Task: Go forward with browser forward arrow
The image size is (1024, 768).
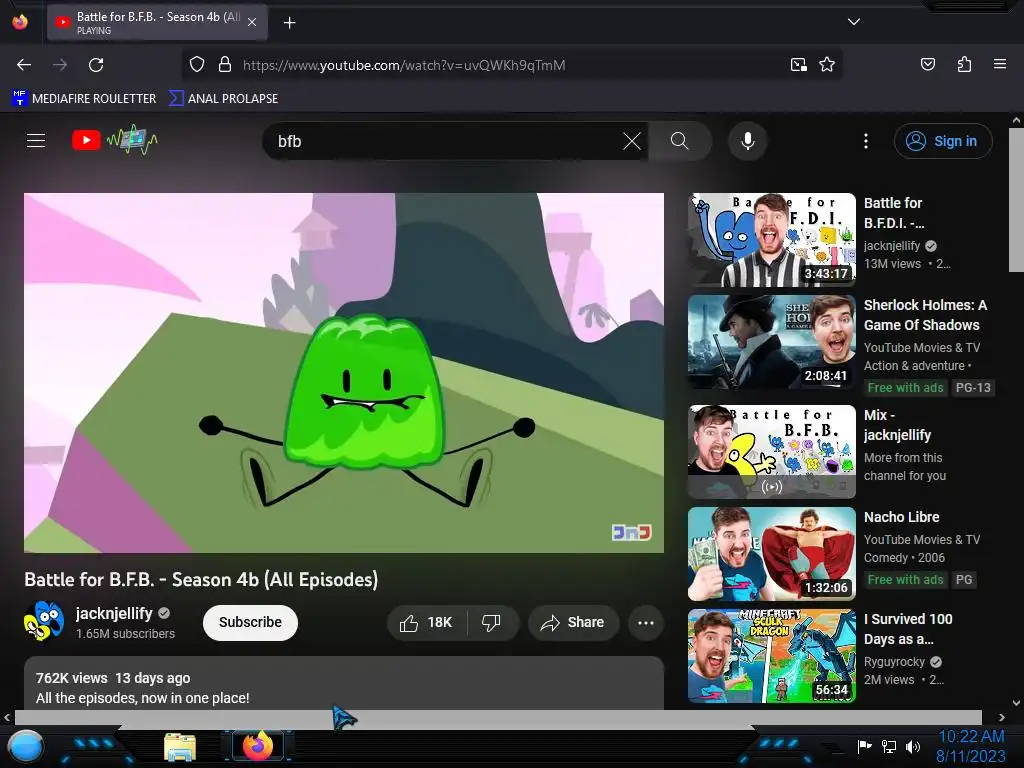Action: tap(60, 65)
